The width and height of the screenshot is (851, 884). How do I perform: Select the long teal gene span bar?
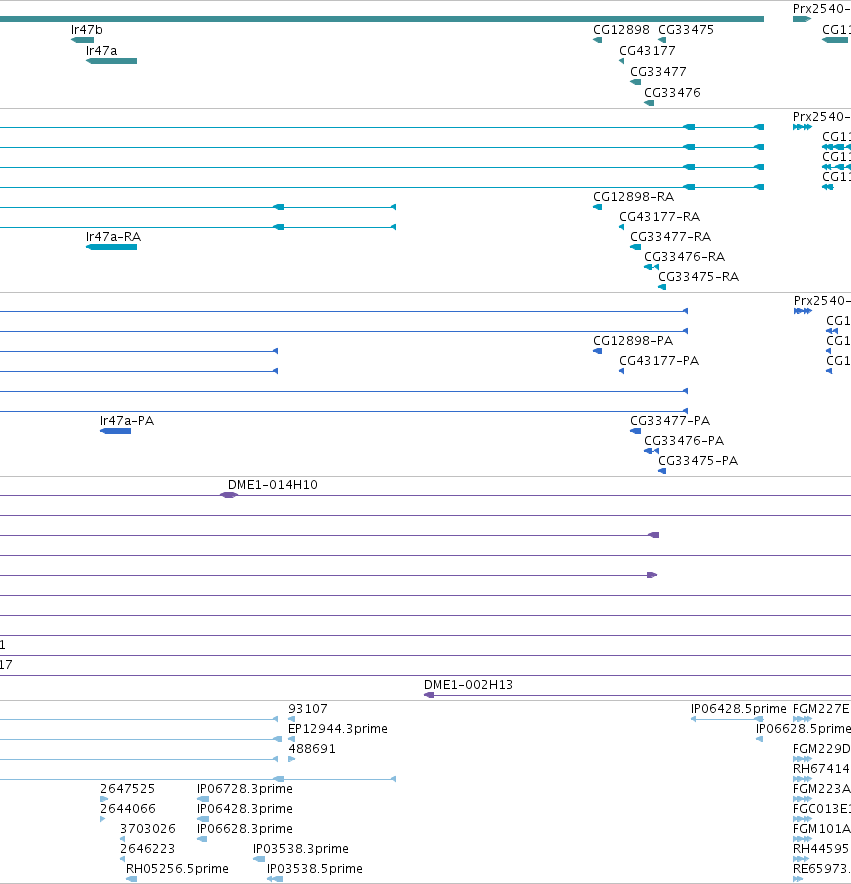382,19
